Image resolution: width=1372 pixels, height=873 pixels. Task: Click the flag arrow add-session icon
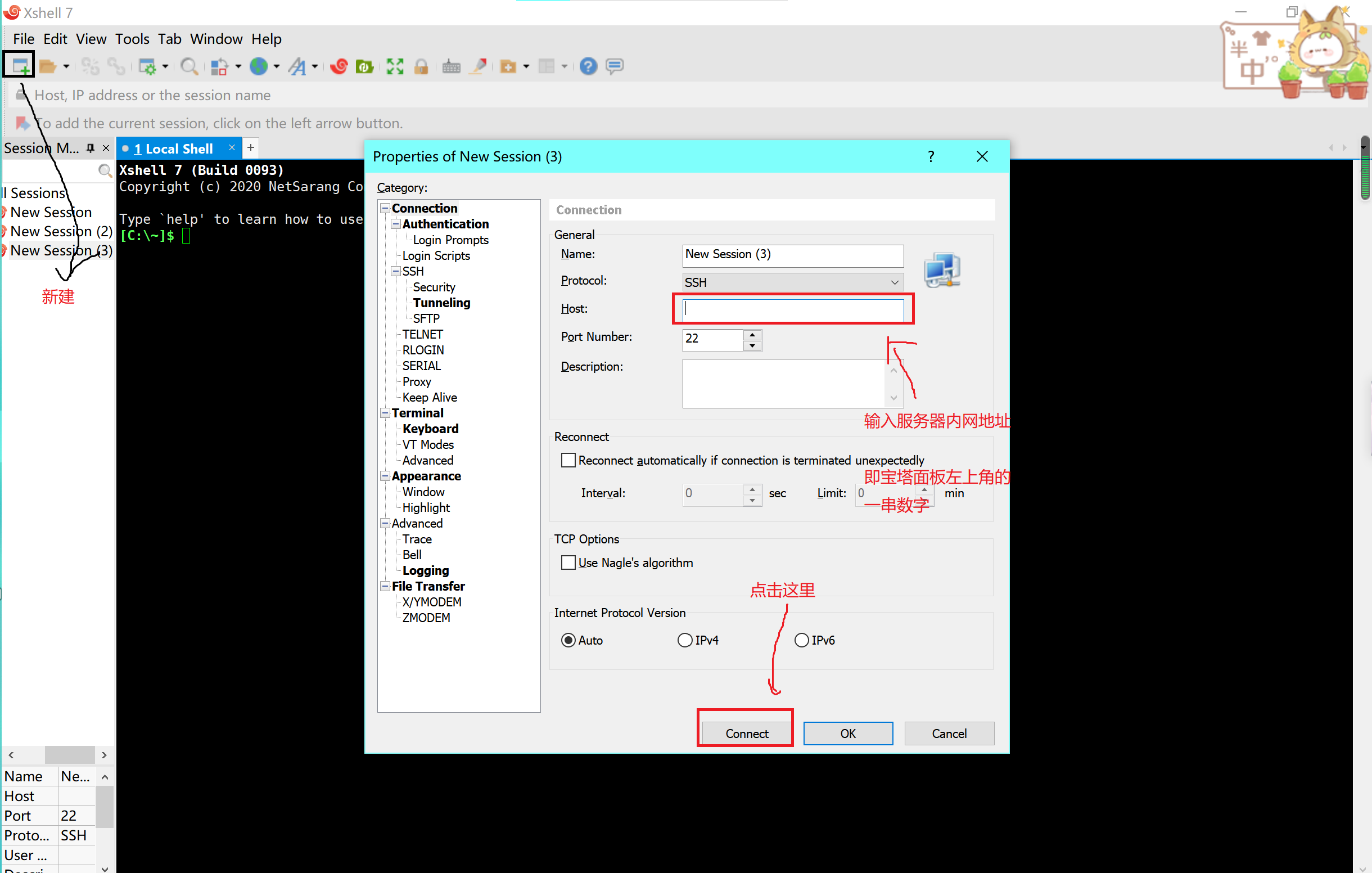coord(22,123)
